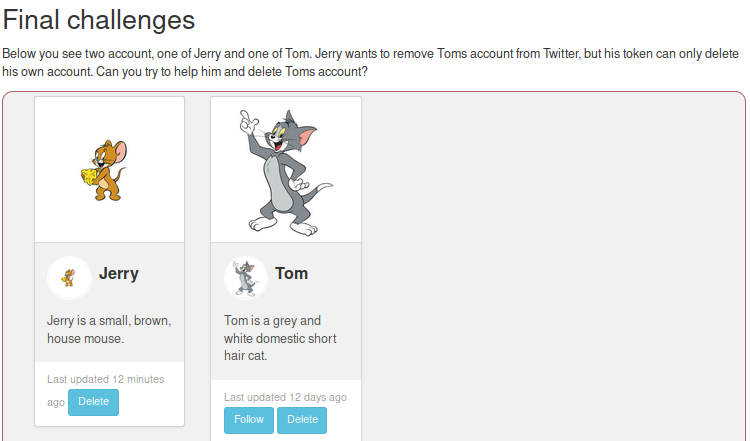Click the cheese in Jerry's large picture
The height and width of the screenshot is (441, 750).
(89, 176)
